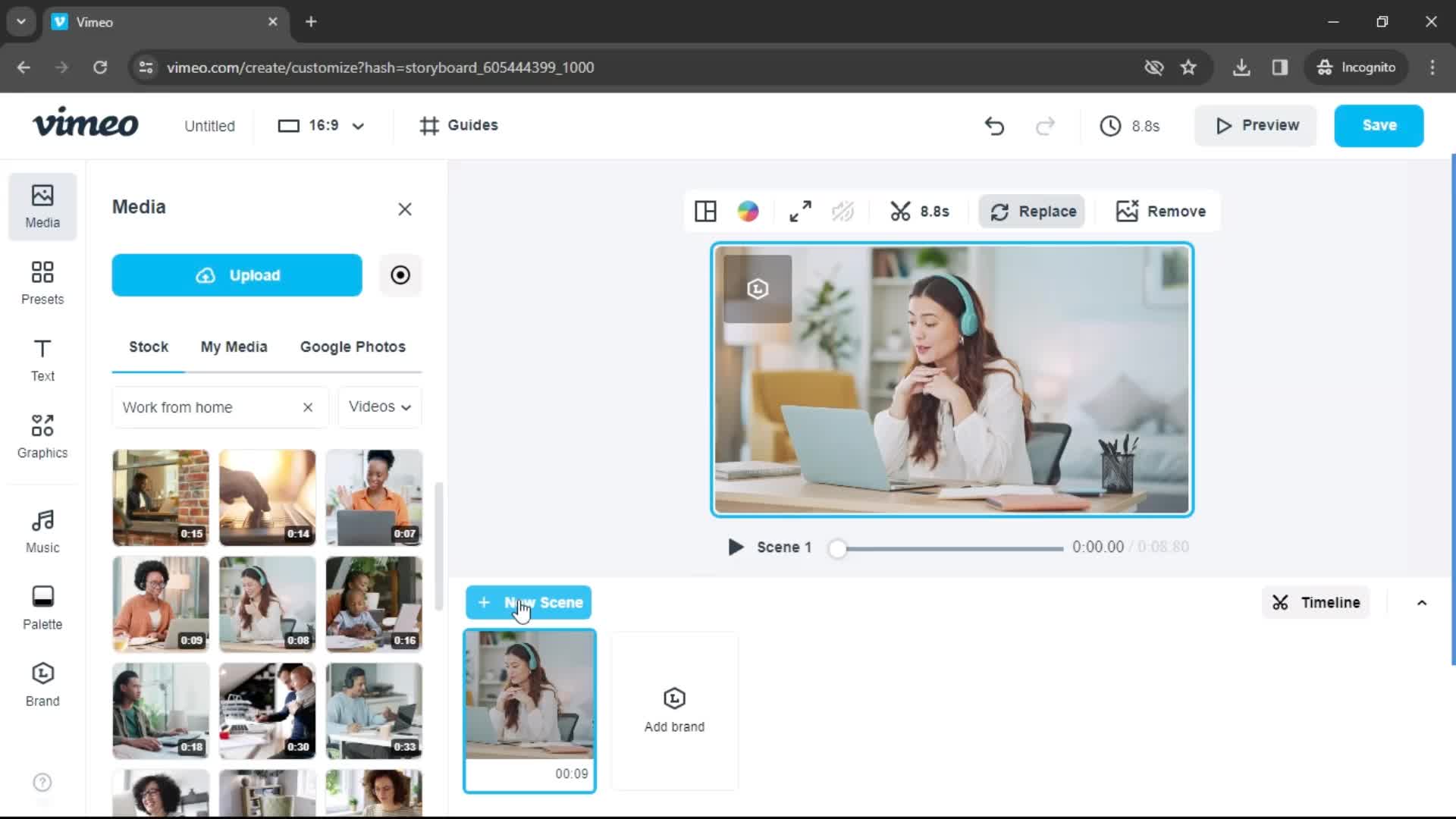Image resolution: width=1456 pixels, height=819 pixels.
Task: Click the Add brand card
Action: click(x=674, y=711)
